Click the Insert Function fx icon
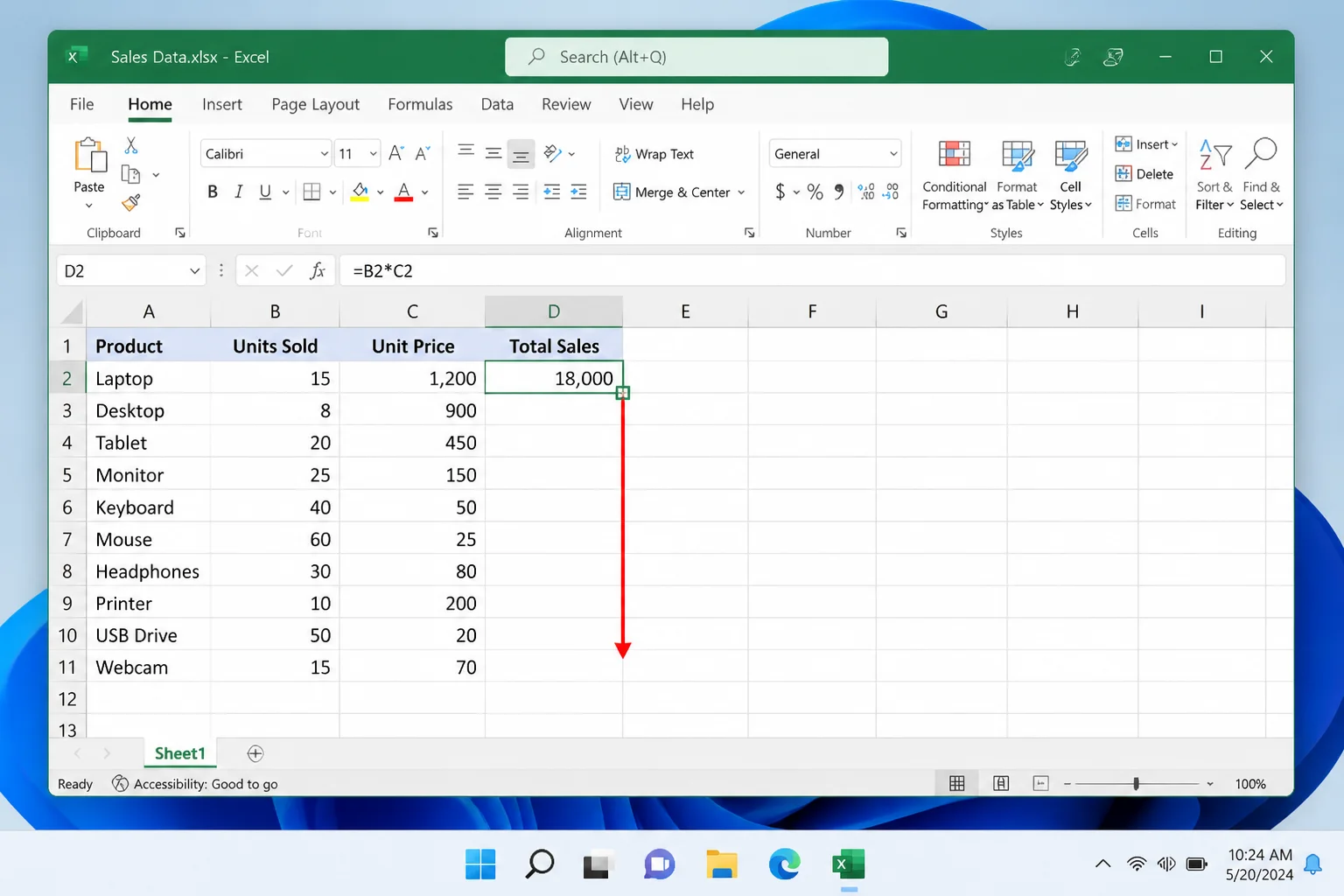1344x896 pixels. 318,271
